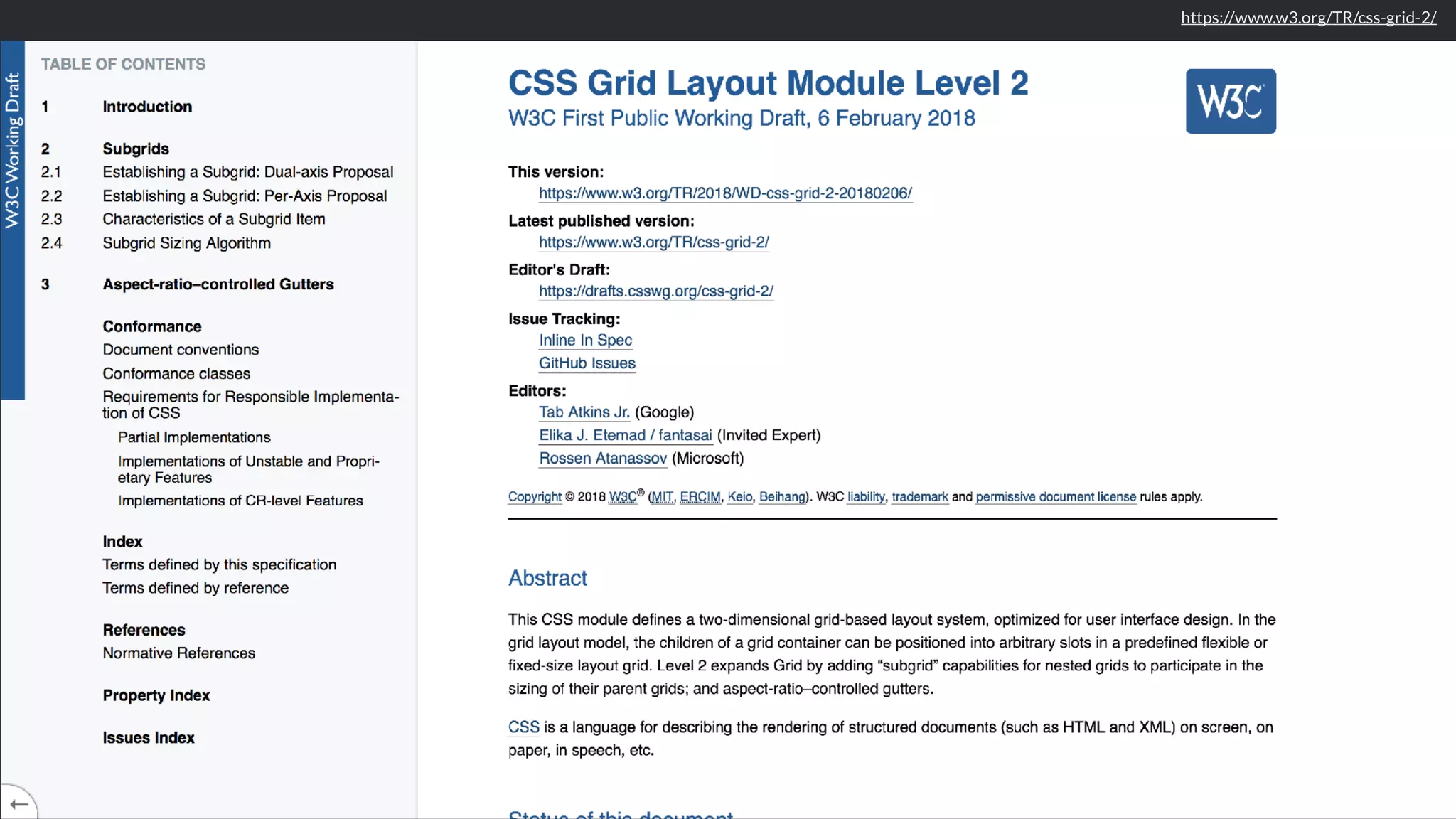Open Subgrid Sizing Algorithm entry
The image size is (1456, 819).
(186, 243)
